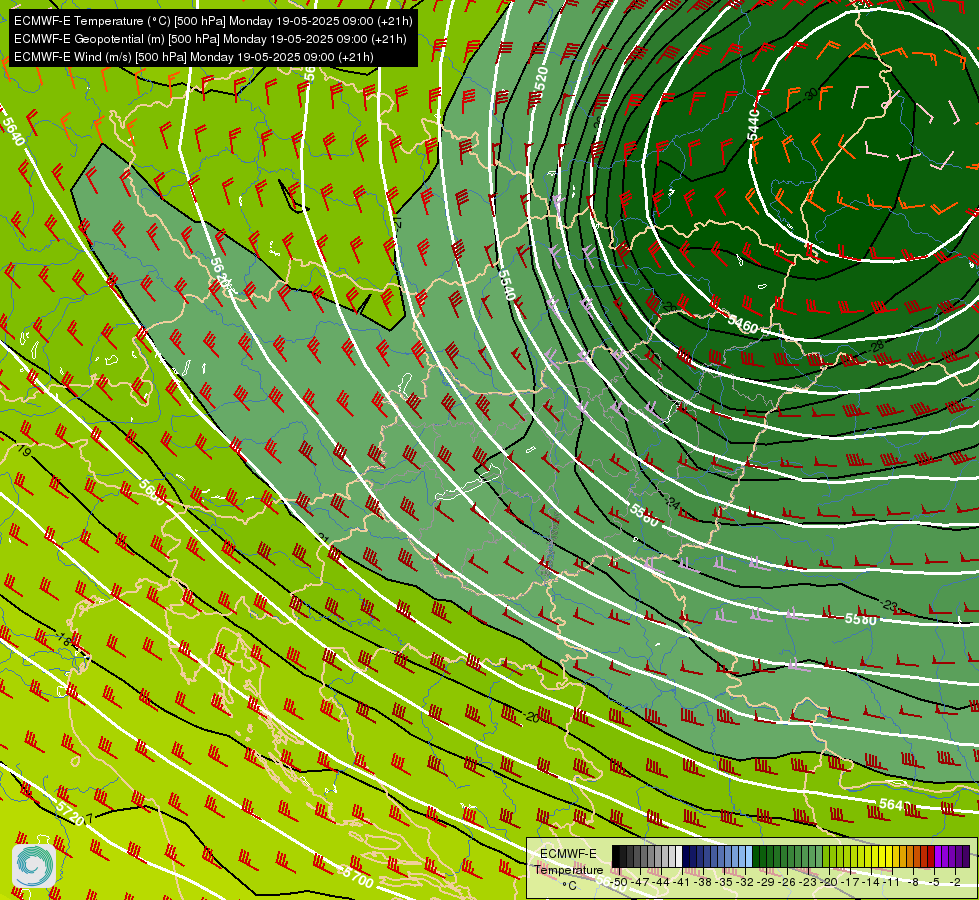Screen dimensions: 979x900
Task: Select the ECMWF-E Geopotential 500 hPa title line
Action: tap(210, 39)
